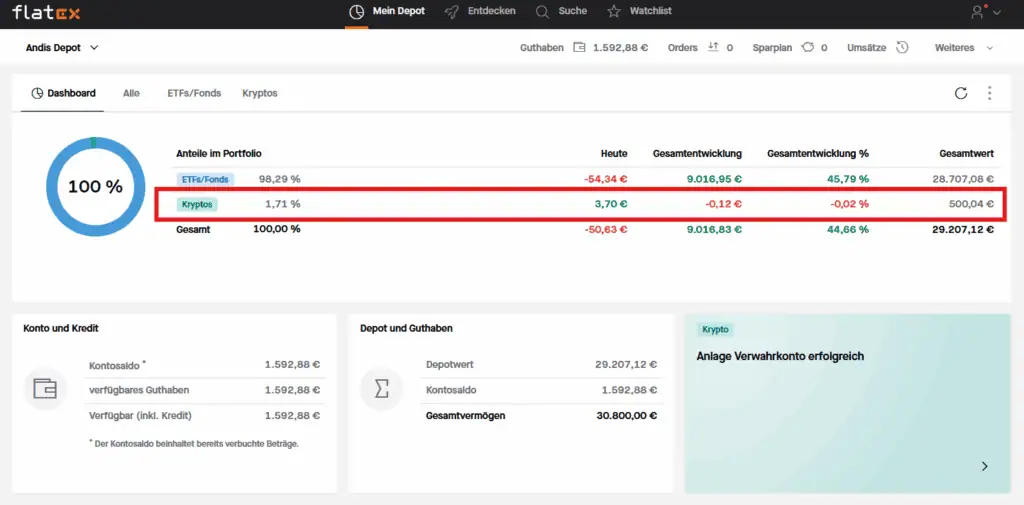
Task: Go to the Watchlist page
Action: [639, 11]
